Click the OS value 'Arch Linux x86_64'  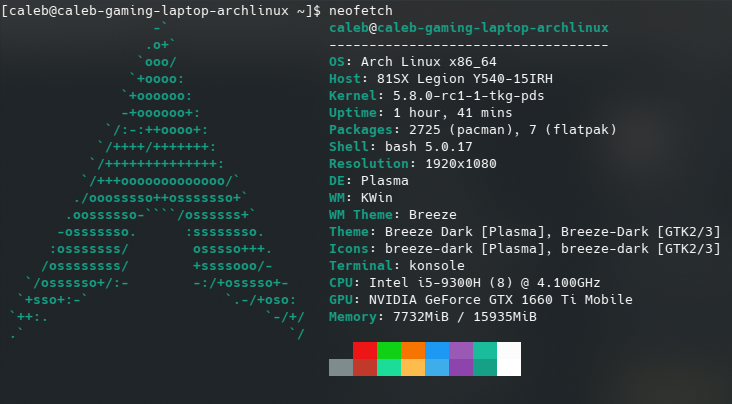click(429, 62)
